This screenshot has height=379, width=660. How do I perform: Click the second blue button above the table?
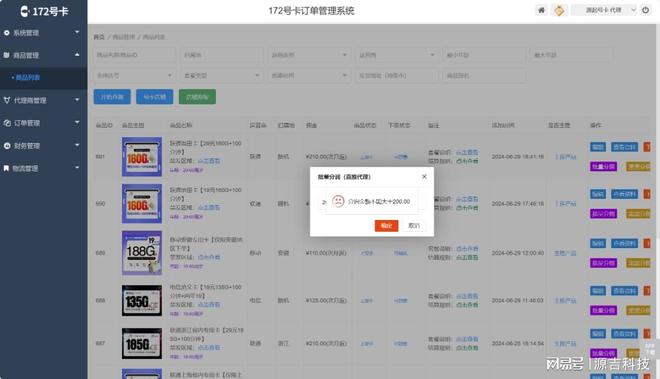coord(154,97)
